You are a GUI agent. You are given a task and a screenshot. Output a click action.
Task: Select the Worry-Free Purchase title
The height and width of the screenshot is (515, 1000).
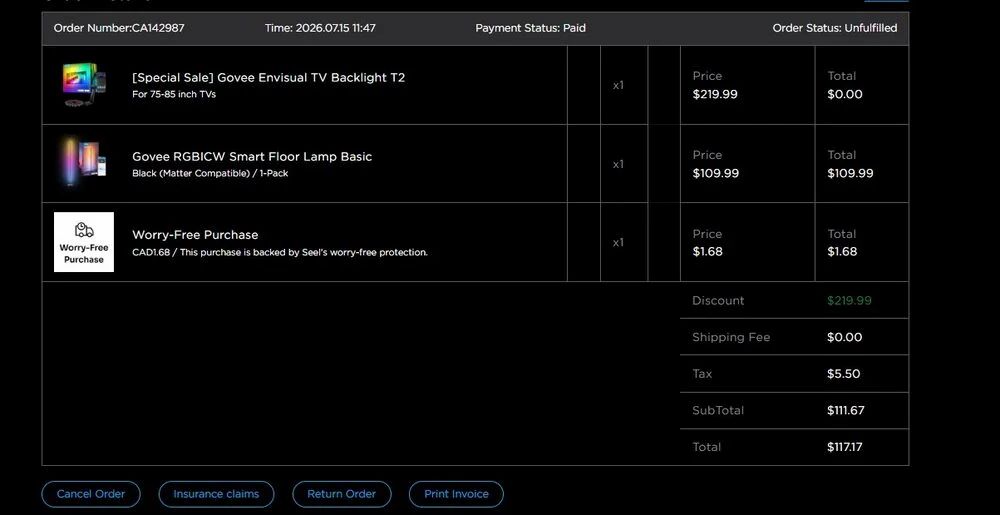coord(195,235)
